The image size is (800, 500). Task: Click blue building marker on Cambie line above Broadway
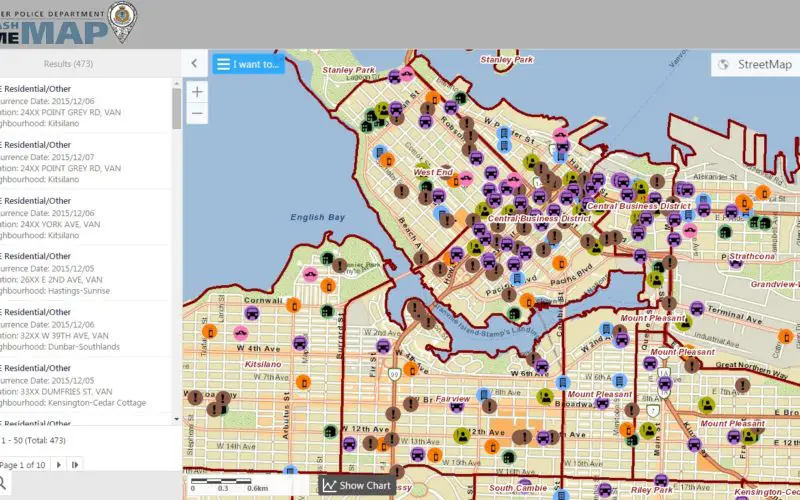563,382
